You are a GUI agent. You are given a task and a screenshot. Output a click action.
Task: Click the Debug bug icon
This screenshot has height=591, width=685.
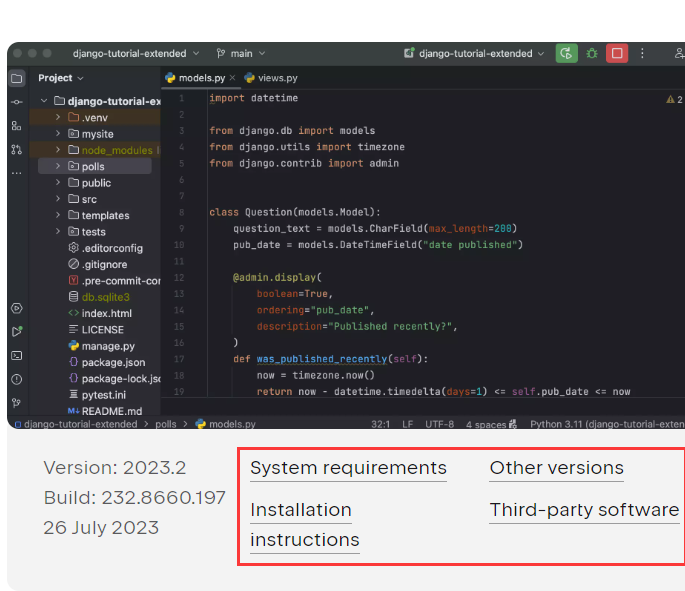click(x=592, y=53)
